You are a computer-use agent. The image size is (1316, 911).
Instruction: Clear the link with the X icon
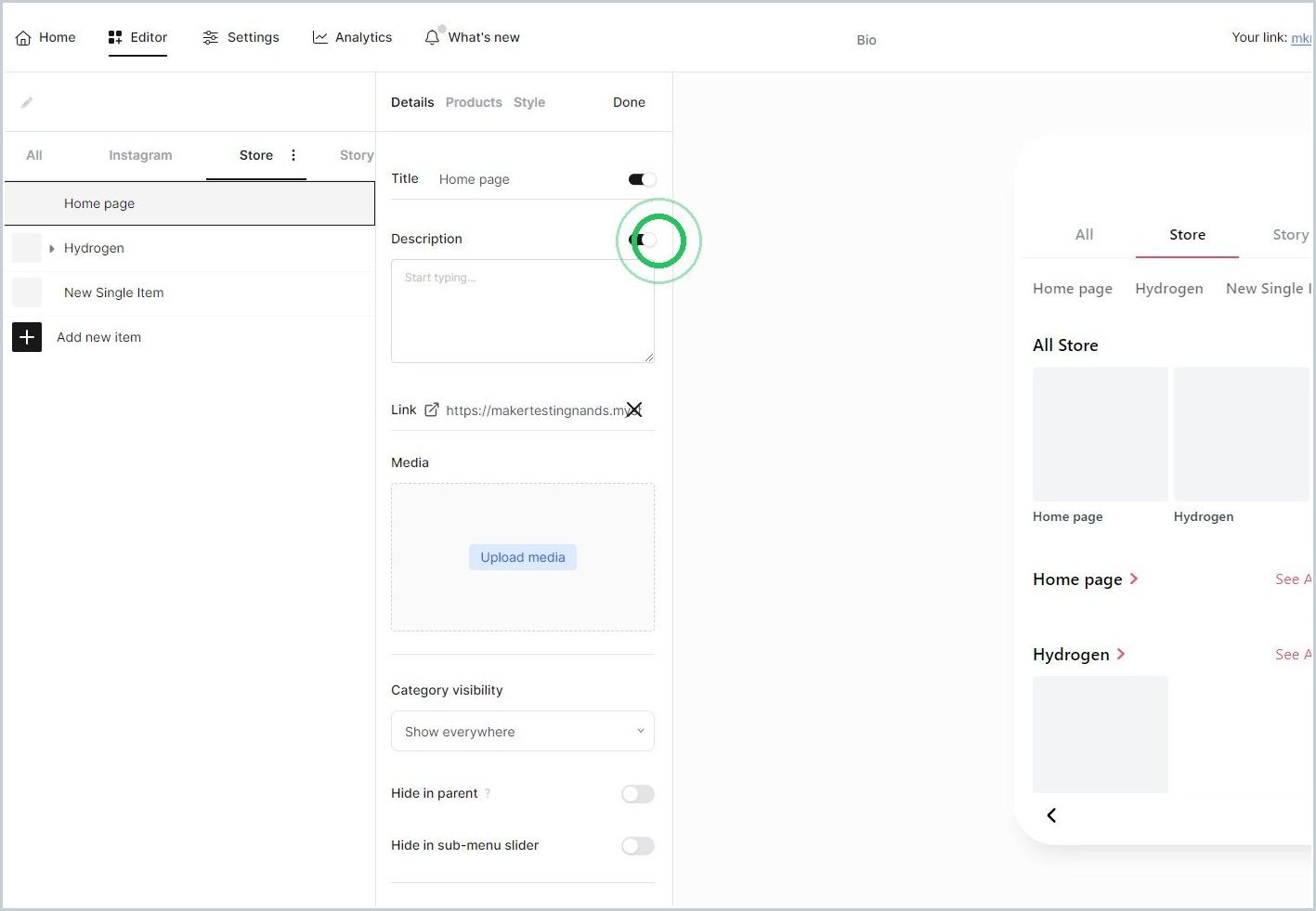pyautogui.click(x=633, y=410)
